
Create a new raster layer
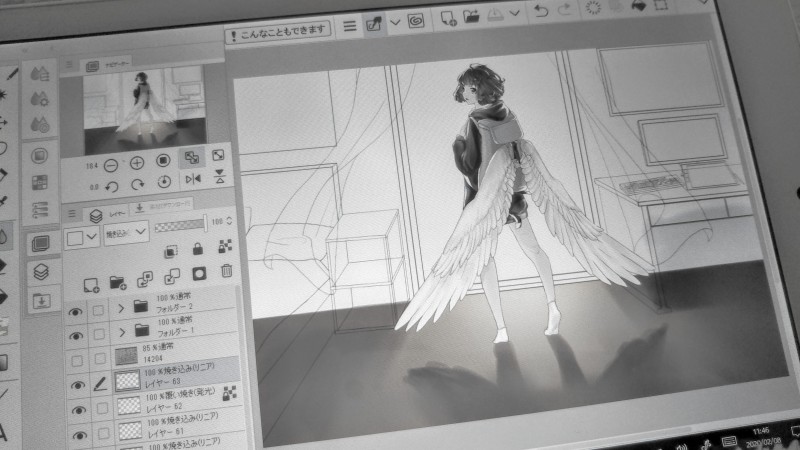91,286
